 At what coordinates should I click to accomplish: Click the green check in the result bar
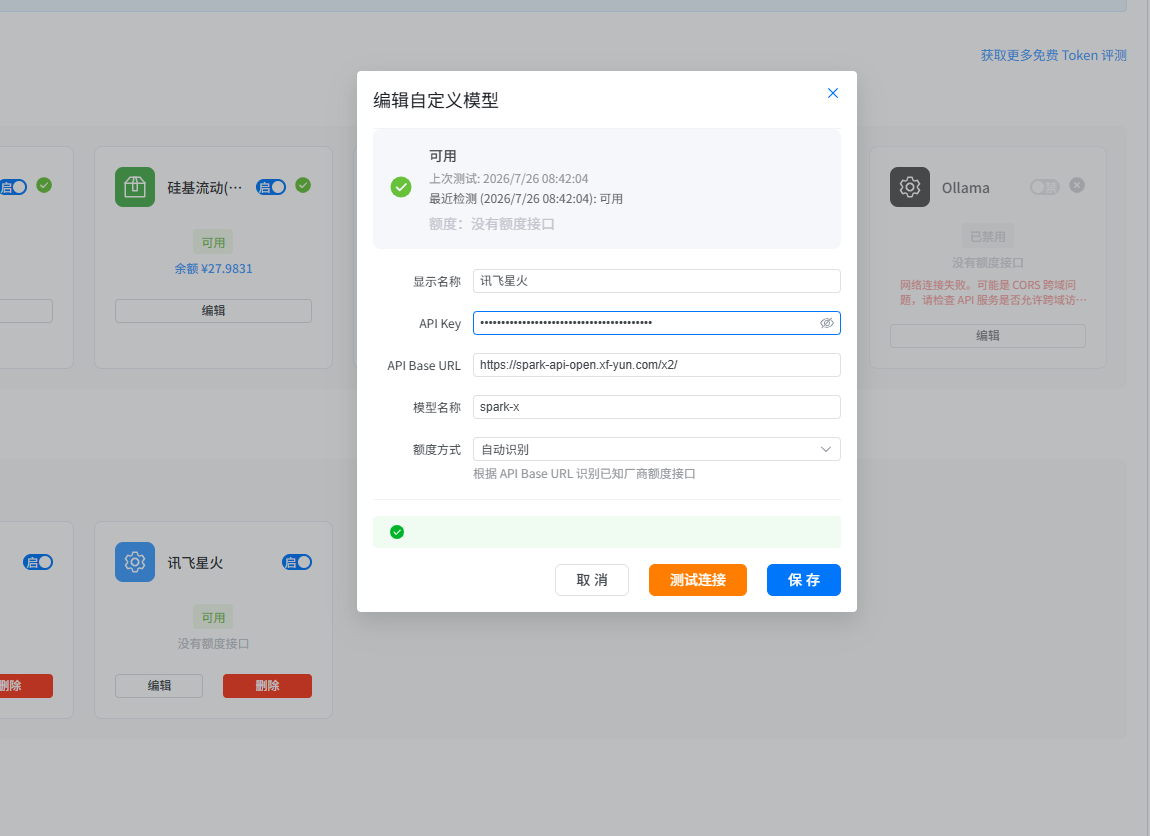397,532
